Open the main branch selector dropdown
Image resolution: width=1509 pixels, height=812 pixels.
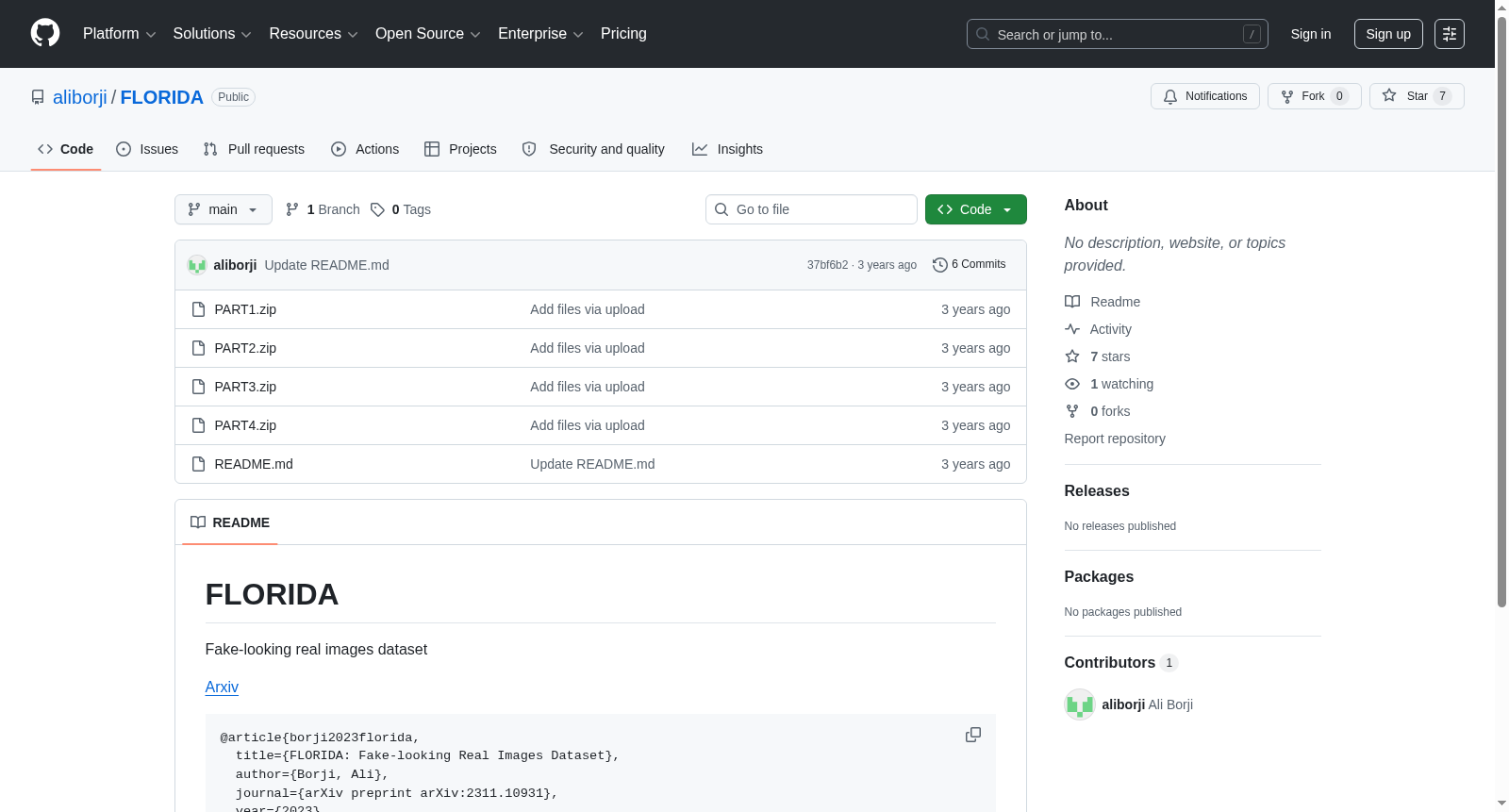point(224,209)
